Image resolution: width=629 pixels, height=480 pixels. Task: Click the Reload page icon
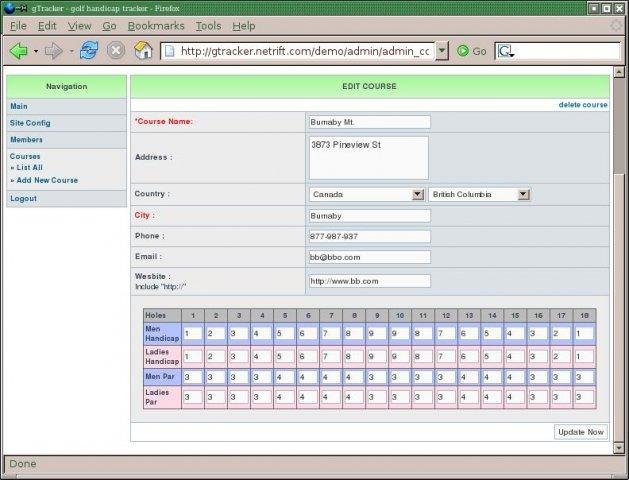89,51
